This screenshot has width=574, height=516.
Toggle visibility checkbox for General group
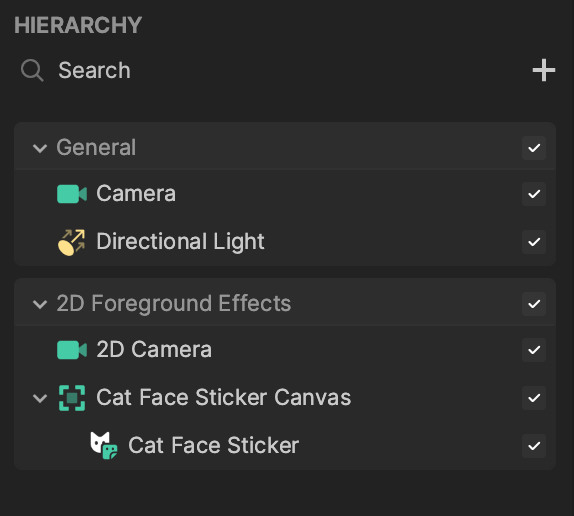534,148
